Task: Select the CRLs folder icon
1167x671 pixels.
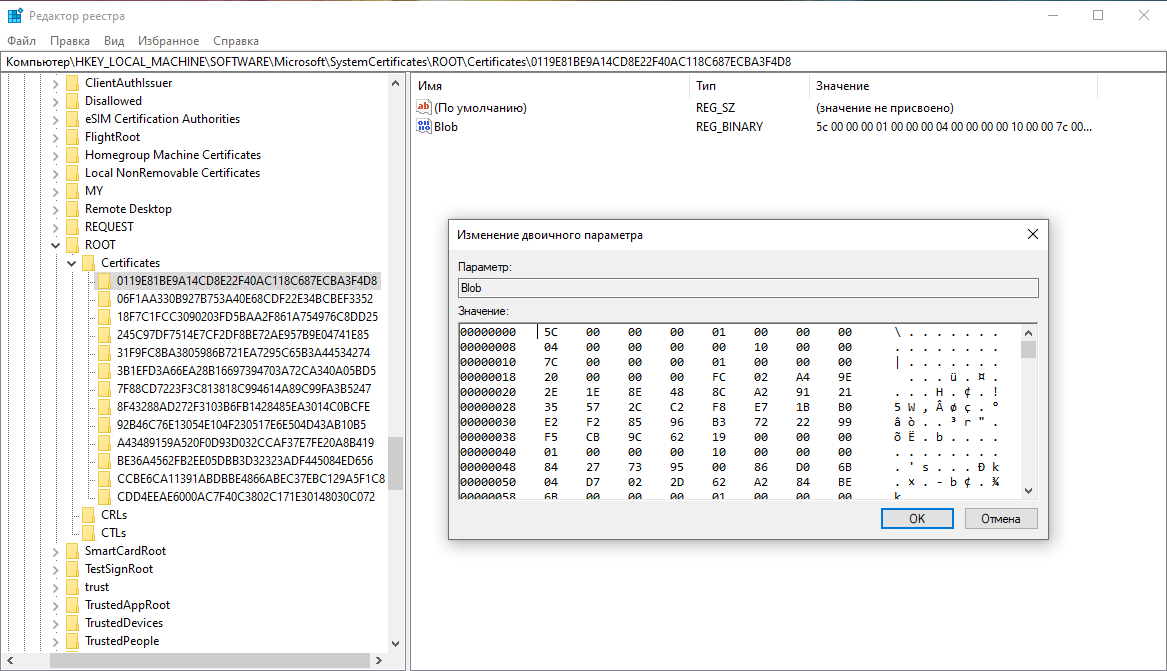Action: click(88, 515)
